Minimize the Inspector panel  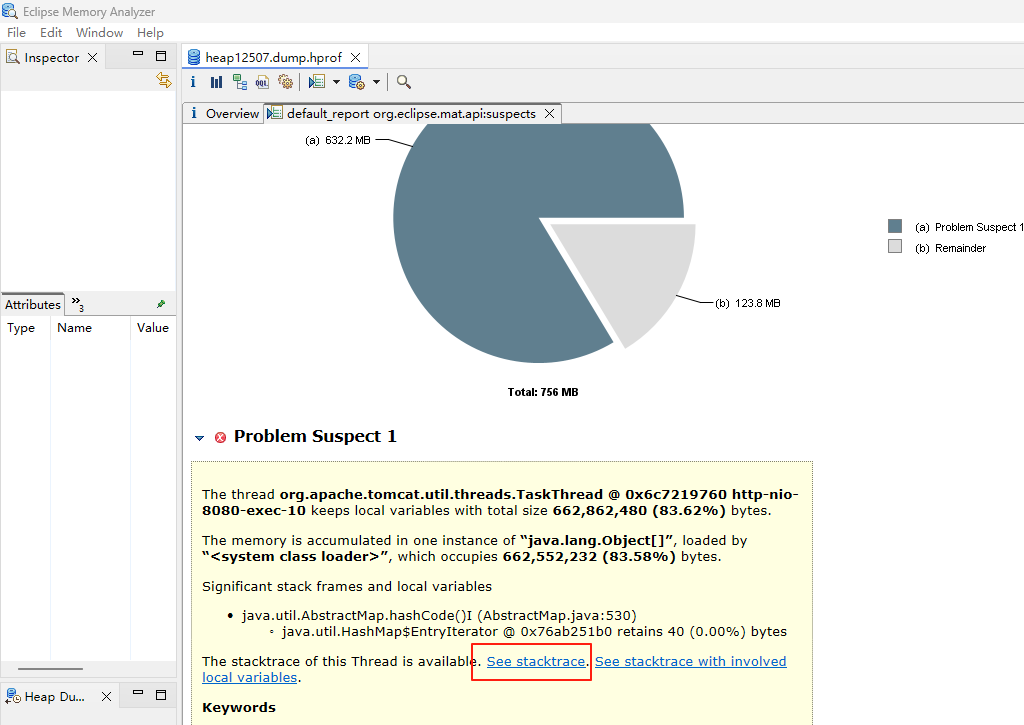[x=138, y=54]
